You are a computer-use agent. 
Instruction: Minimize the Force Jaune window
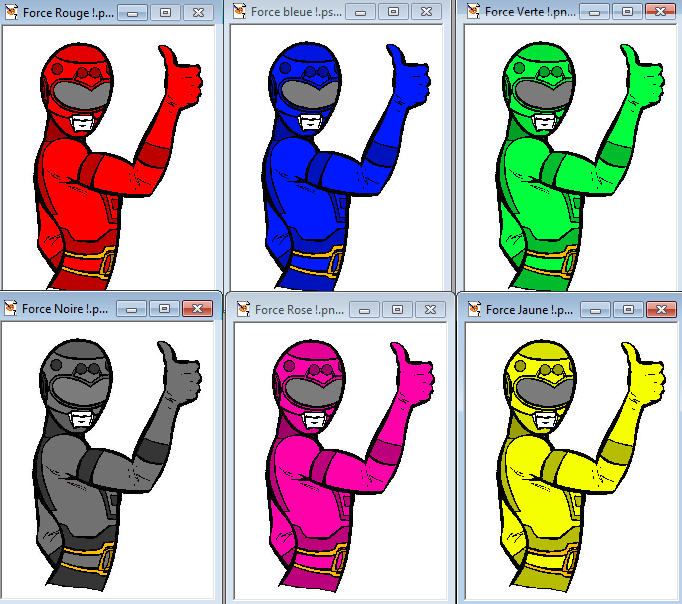(595, 310)
